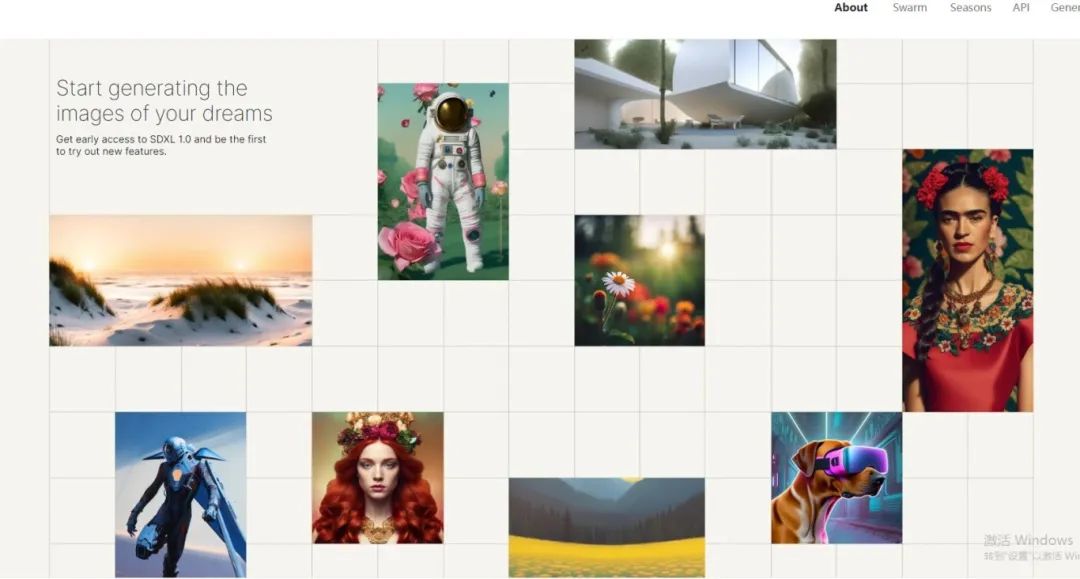This screenshot has width=1080, height=579.
Task: Open the Swarm nav item
Action: pyautogui.click(x=909, y=8)
